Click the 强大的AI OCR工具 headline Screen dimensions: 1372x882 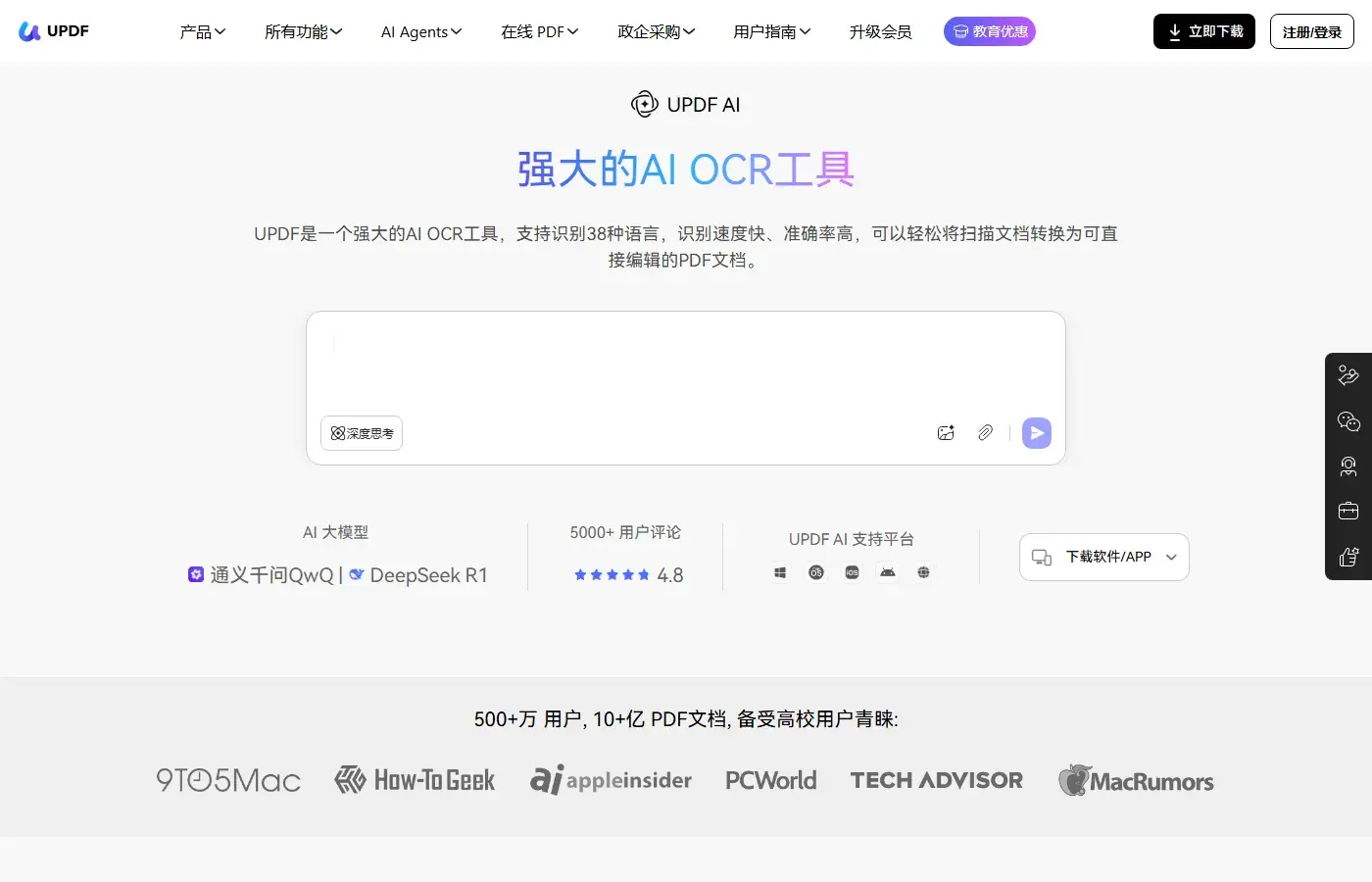tap(686, 170)
